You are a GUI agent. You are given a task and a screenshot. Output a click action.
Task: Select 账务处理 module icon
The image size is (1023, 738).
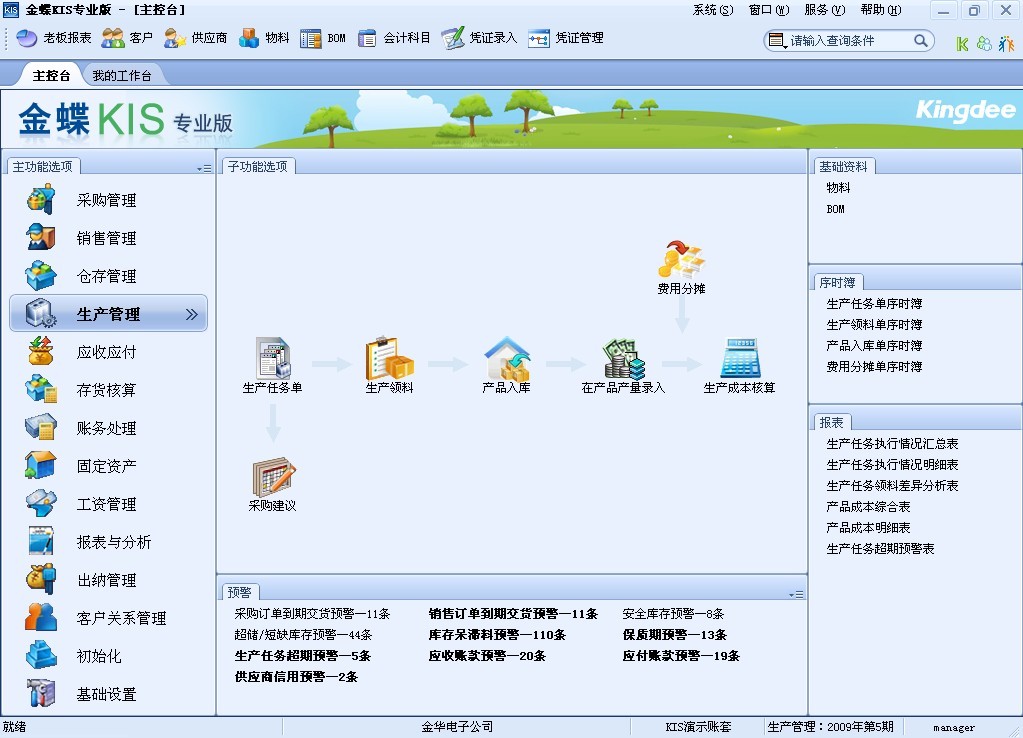click(40, 427)
